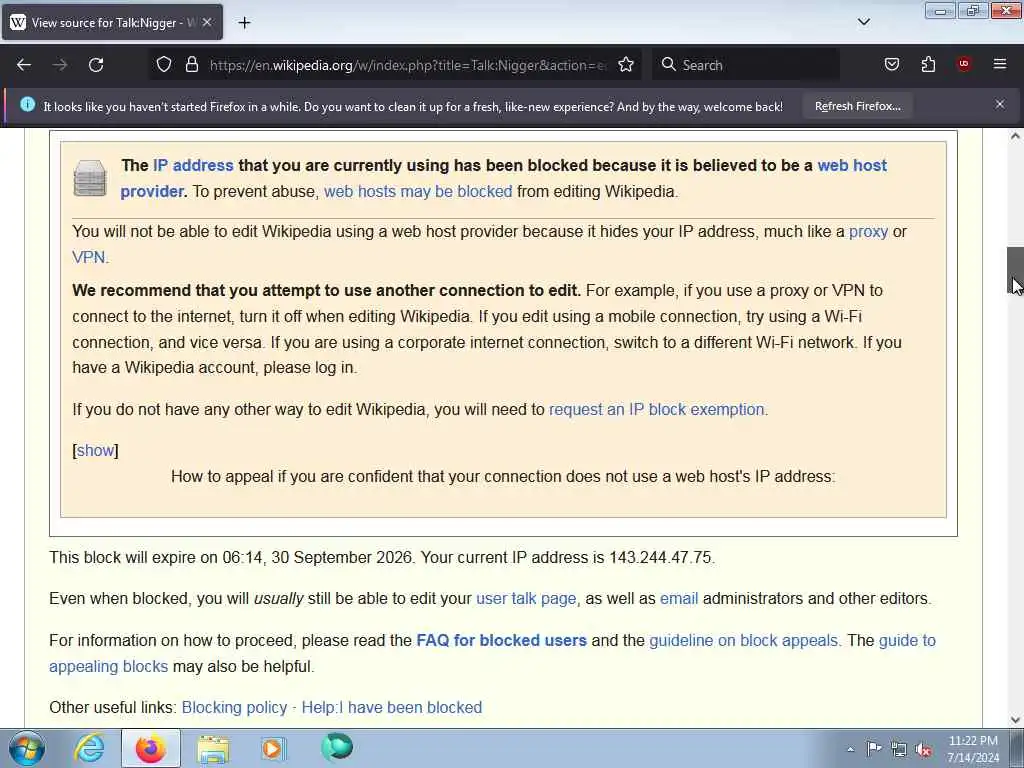
Task: Open the Save to Pocket button
Action: pyautogui.click(x=892, y=65)
